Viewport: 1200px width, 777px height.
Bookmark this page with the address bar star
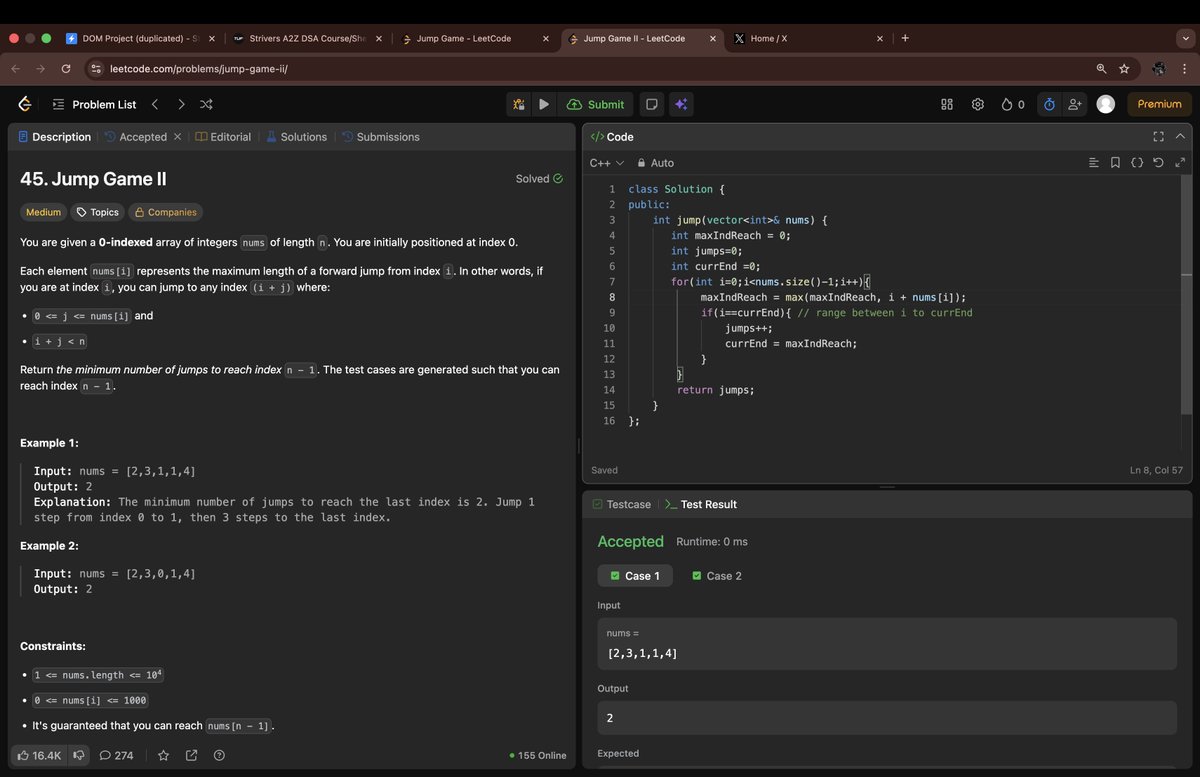[1124, 68]
